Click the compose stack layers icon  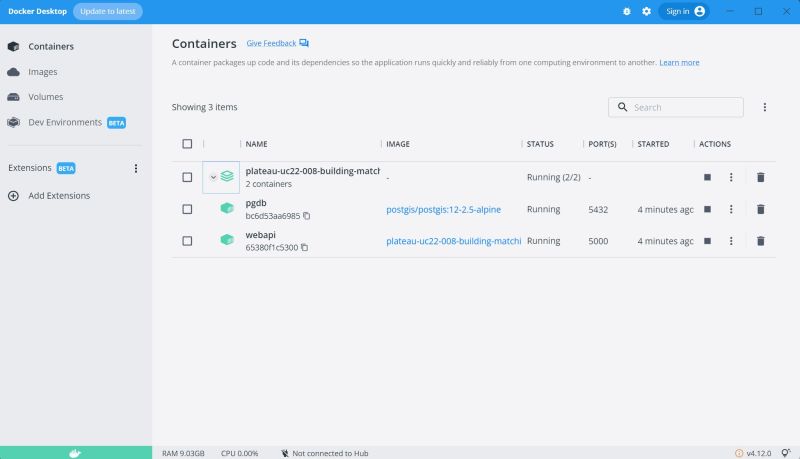(227, 176)
